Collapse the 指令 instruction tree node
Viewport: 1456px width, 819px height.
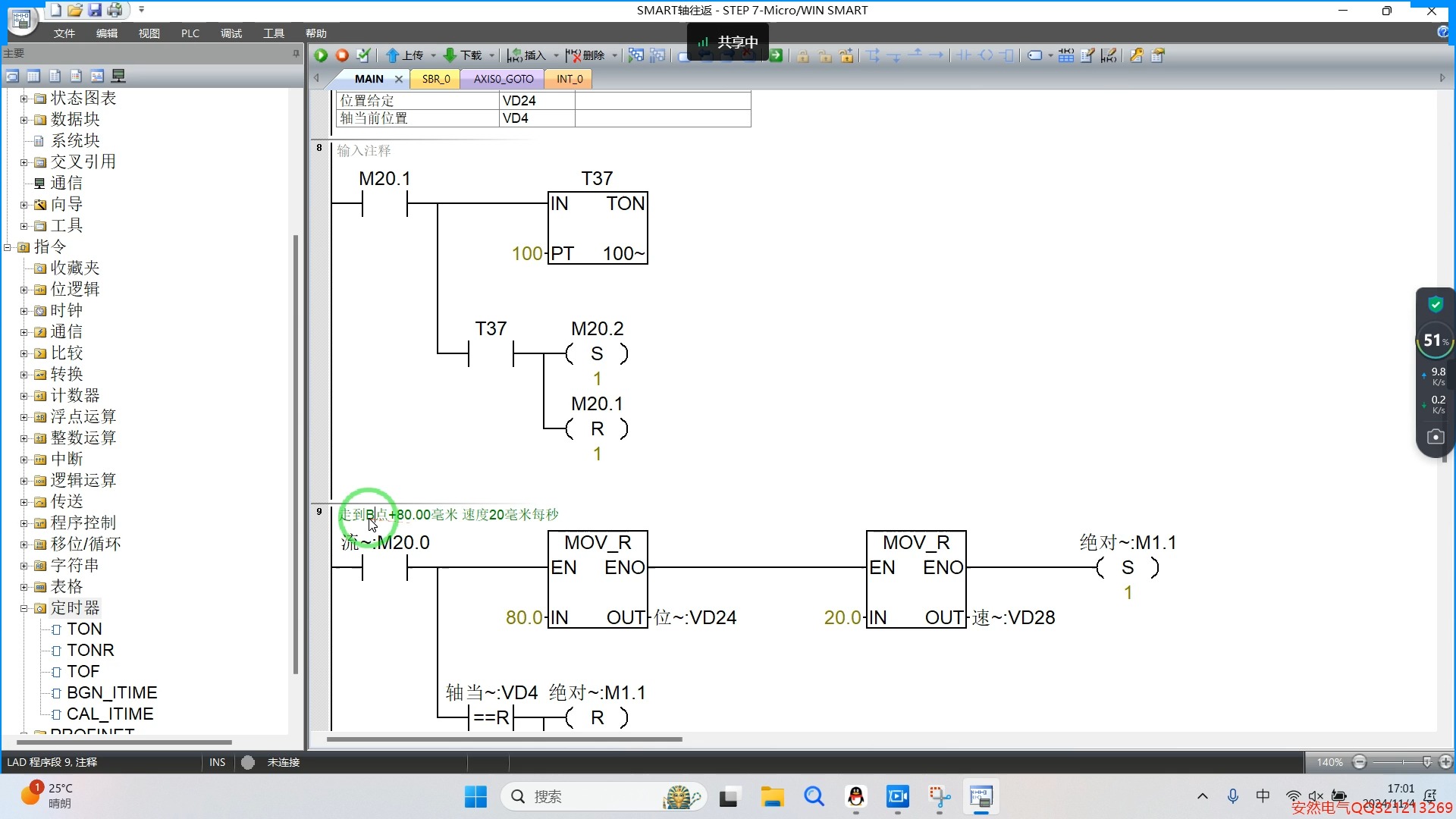point(8,247)
